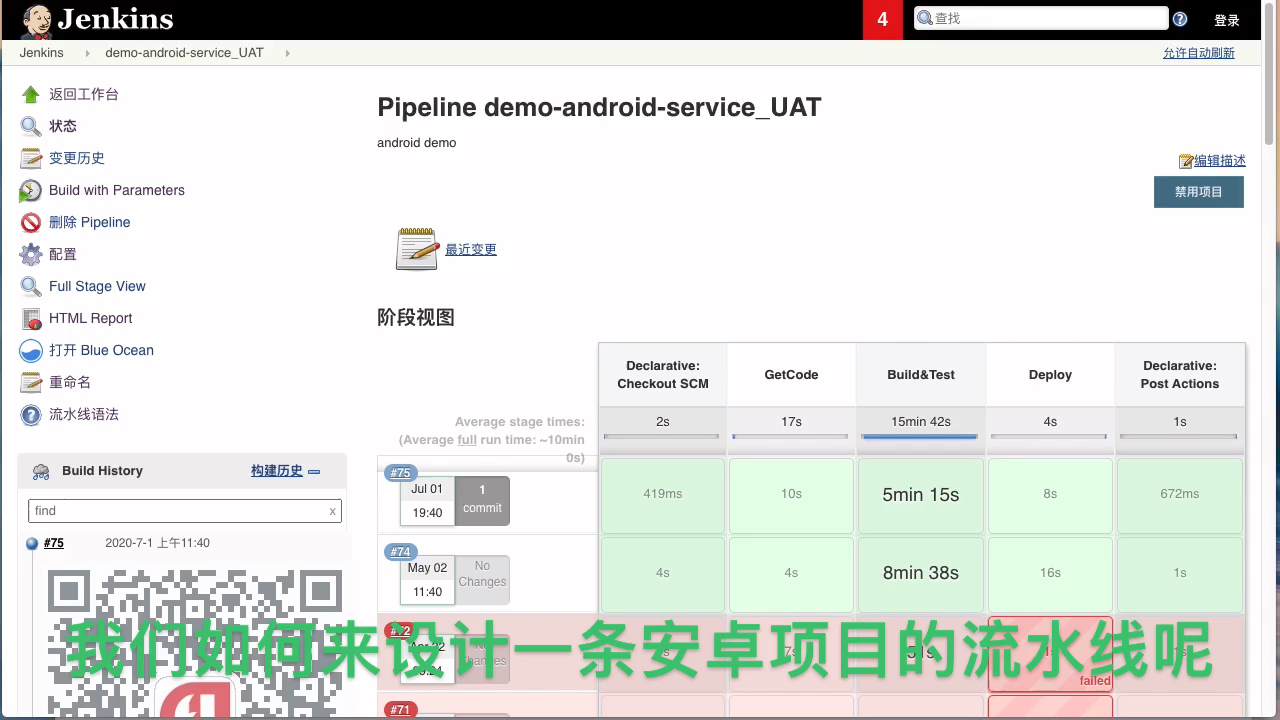Open demo-android-service_UAT breadcrumb
1280x720 pixels.
coord(184,53)
